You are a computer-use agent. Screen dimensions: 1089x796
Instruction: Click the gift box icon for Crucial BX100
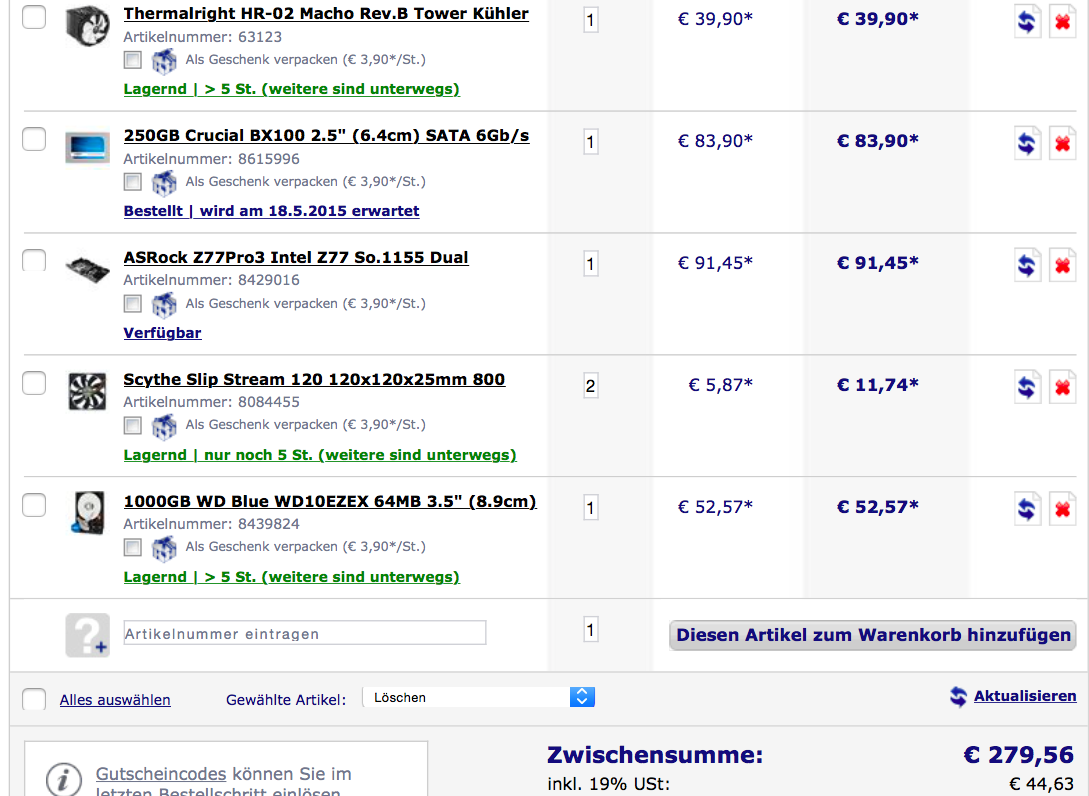pyautogui.click(x=164, y=182)
